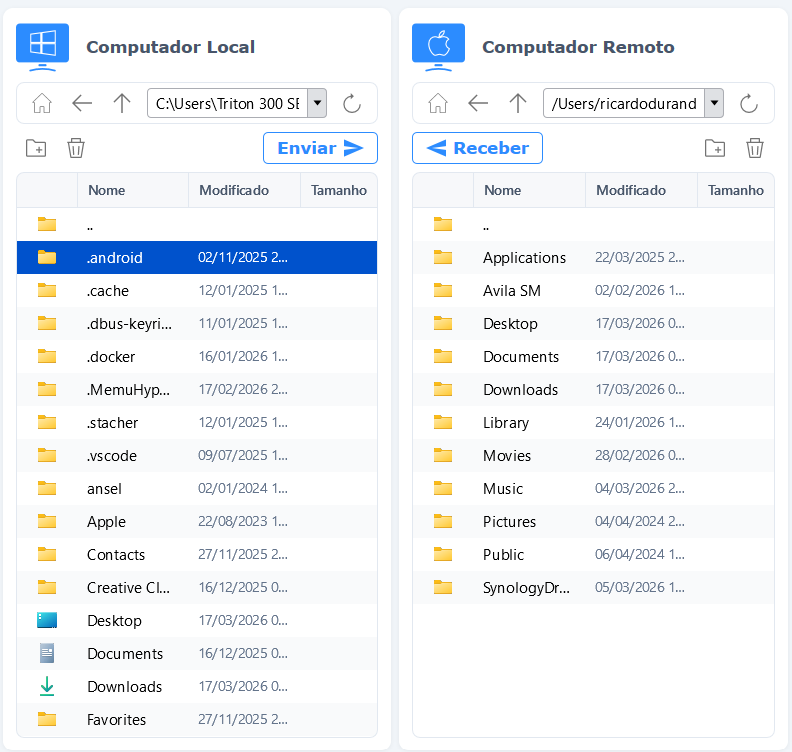Image resolution: width=792 pixels, height=752 pixels.
Task: Select the .dbus-keyri... folder name
Action: (129, 324)
